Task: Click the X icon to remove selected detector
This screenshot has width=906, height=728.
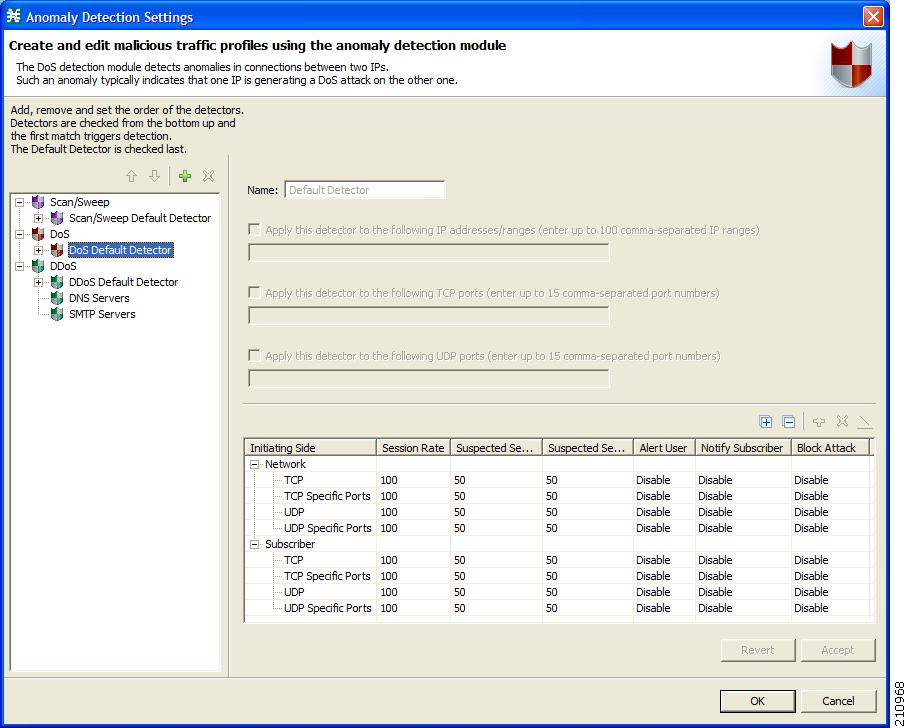Action: pos(209,176)
